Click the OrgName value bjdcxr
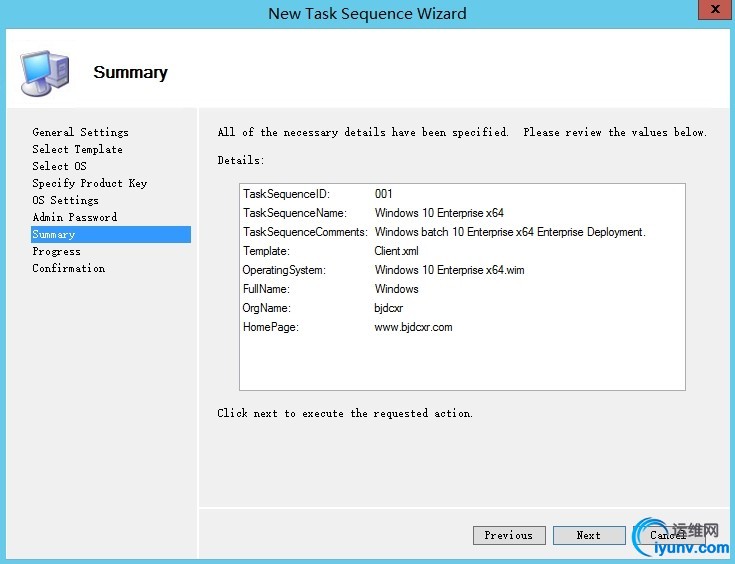735x564 pixels. click(388, 308)
